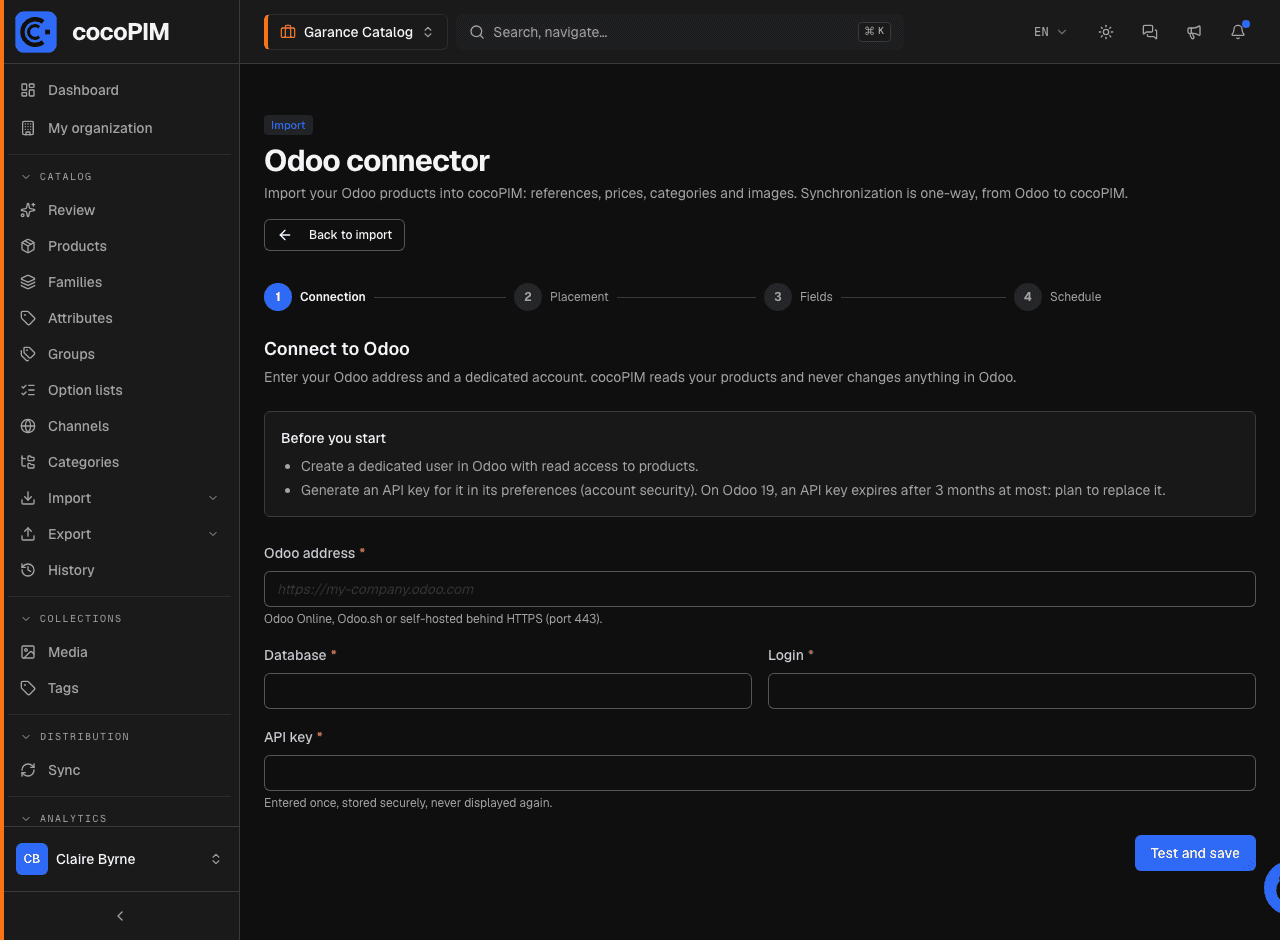Open the Media collection
Image resolution: width=1280 pixels, height=940 pixels.
point(120,652)
